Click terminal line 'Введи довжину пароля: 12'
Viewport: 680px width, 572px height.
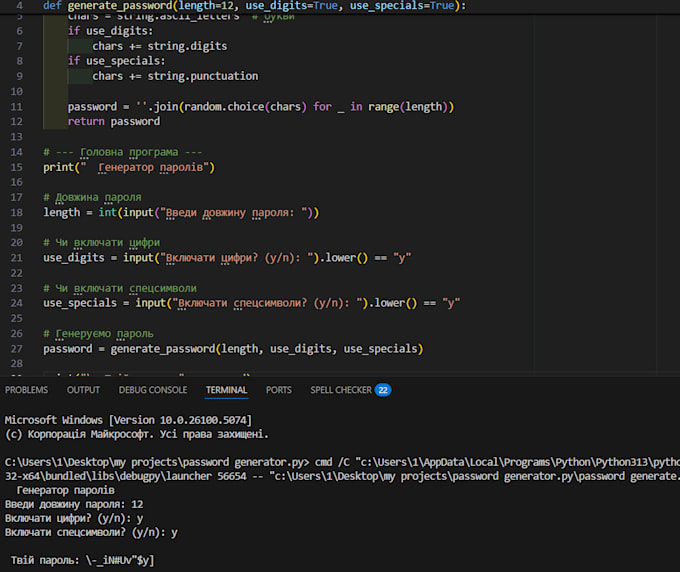click(x=74, y=504)
